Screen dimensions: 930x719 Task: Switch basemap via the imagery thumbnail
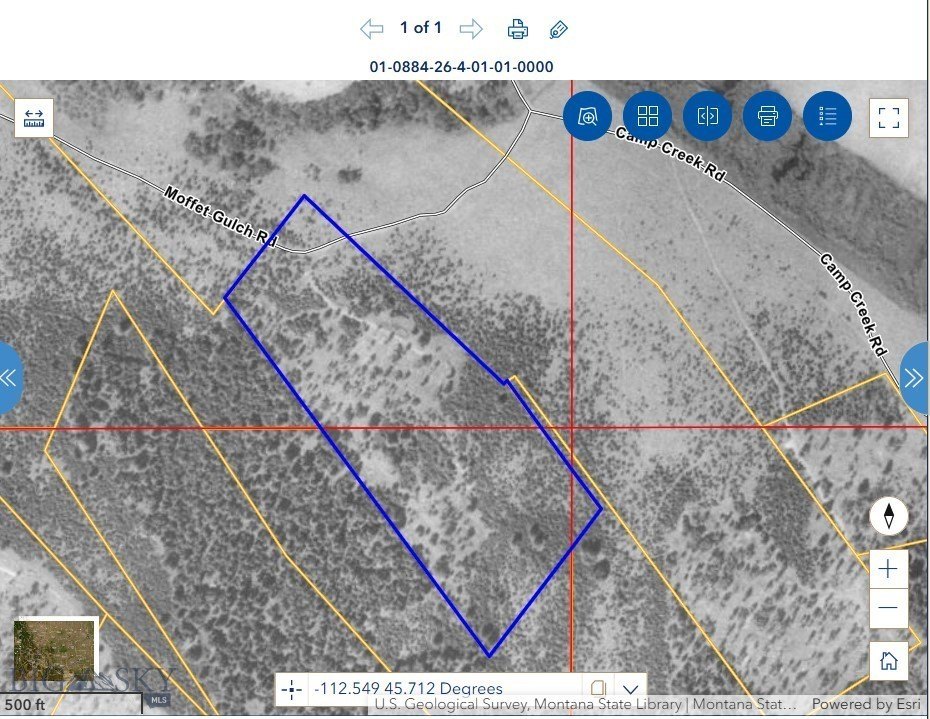[x=55, y=650]
